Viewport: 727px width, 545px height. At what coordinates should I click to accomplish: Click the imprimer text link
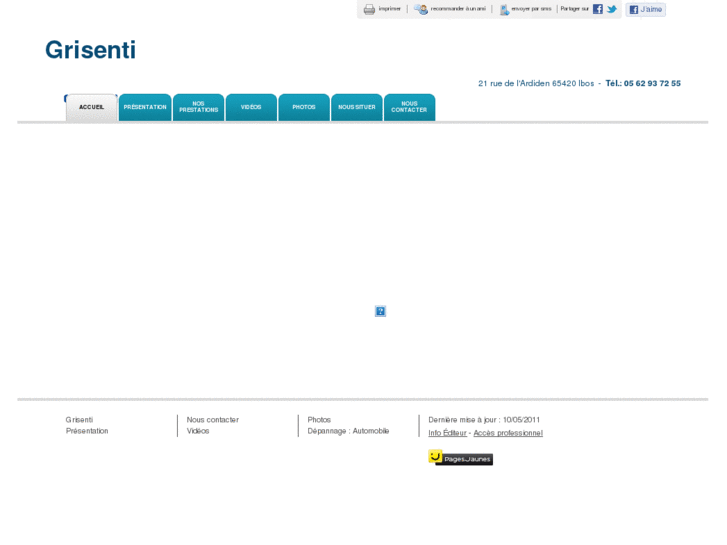(389, 9)
